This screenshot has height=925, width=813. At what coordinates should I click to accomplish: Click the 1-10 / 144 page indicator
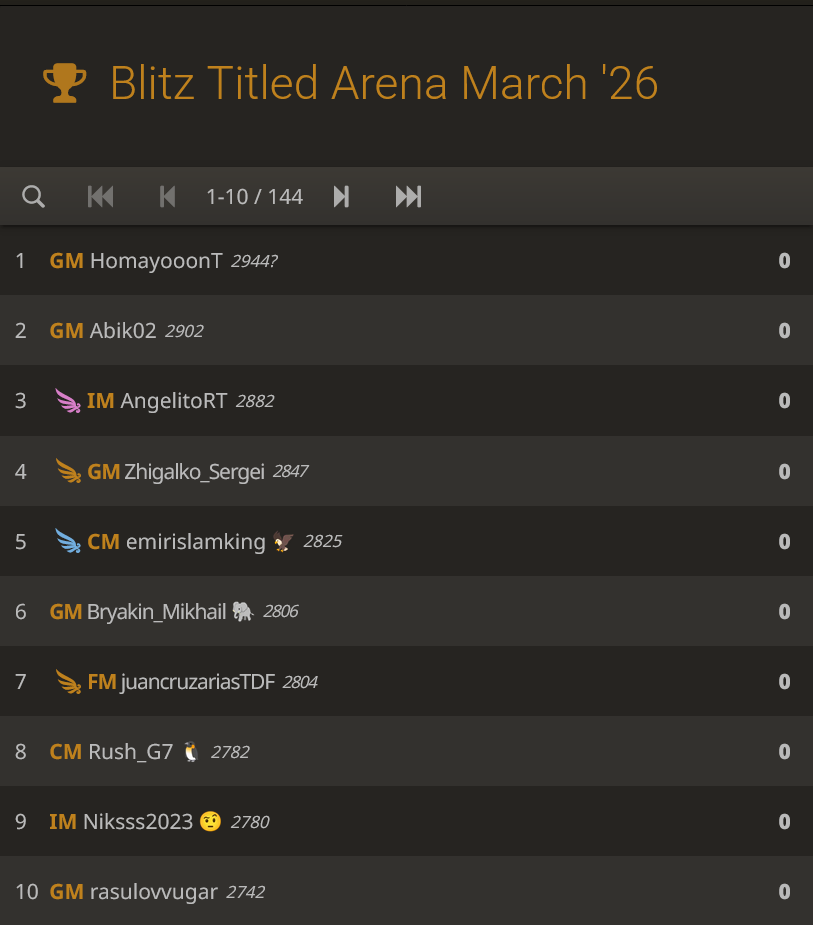click(254, 196)
